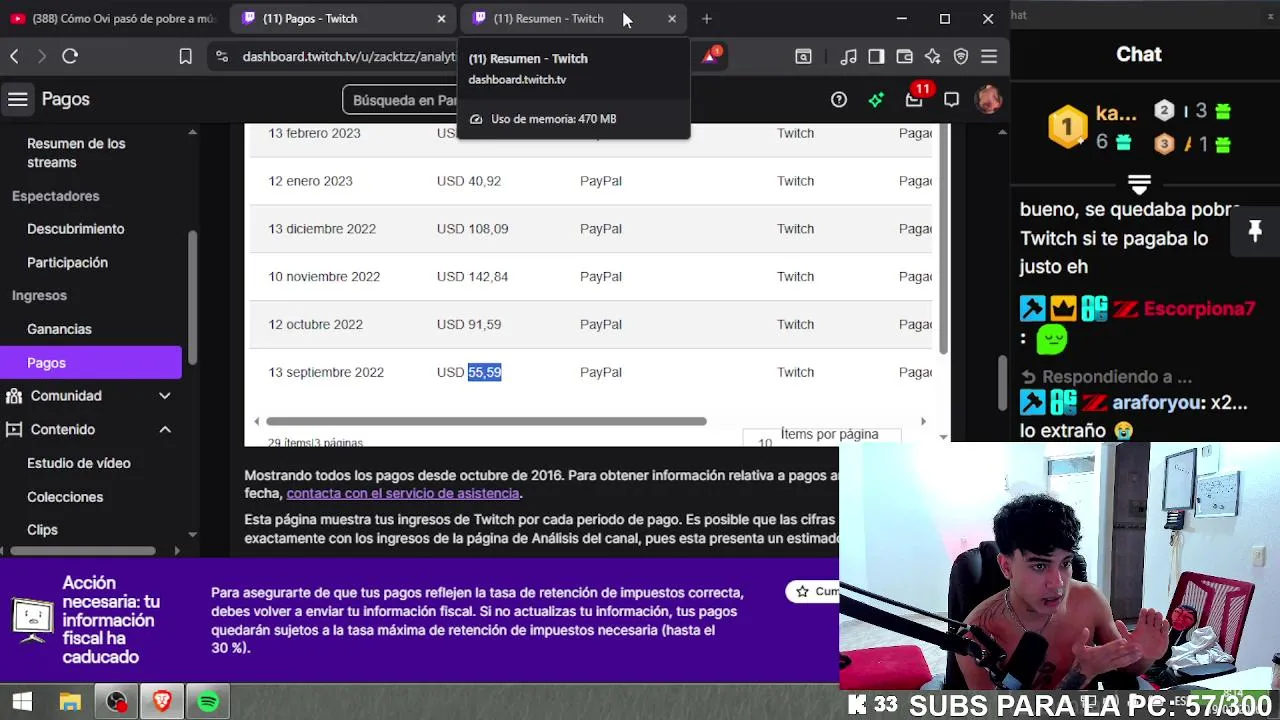Click the table horizontal scrollbar thumb
Screen dimensions: 1280x720
(486, 422)
